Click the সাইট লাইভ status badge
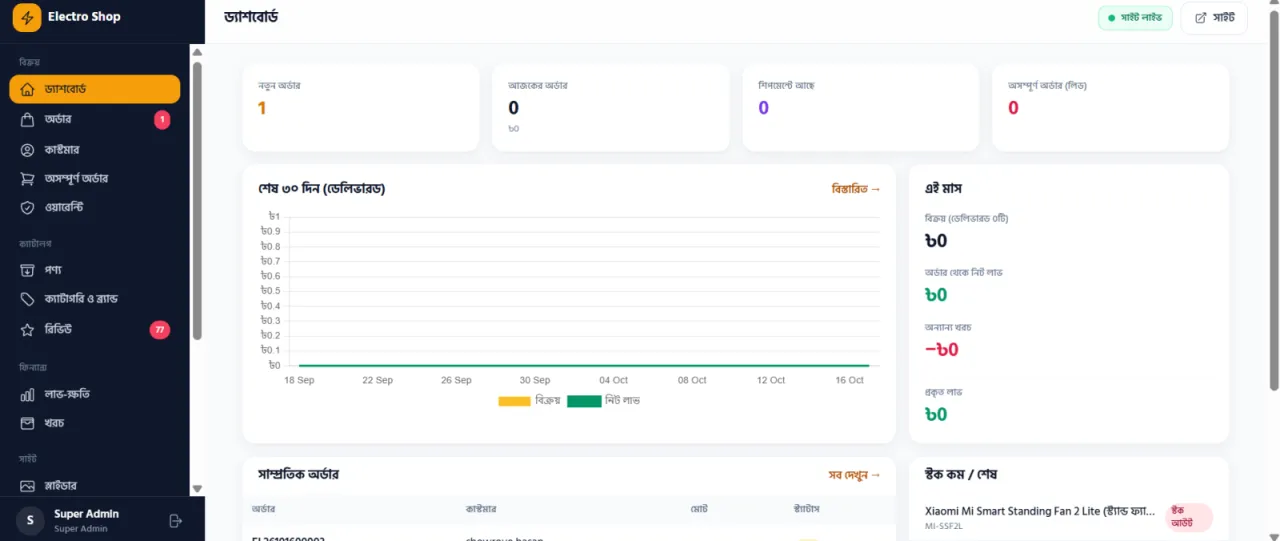1280x541 pixels. (1135, 18)
